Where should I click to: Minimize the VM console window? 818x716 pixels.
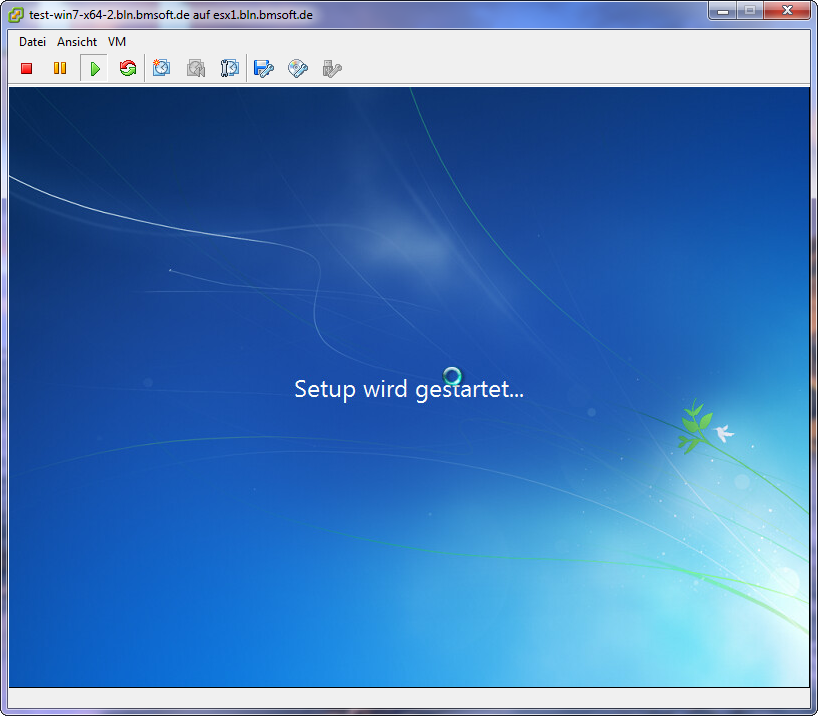[723, 10]
